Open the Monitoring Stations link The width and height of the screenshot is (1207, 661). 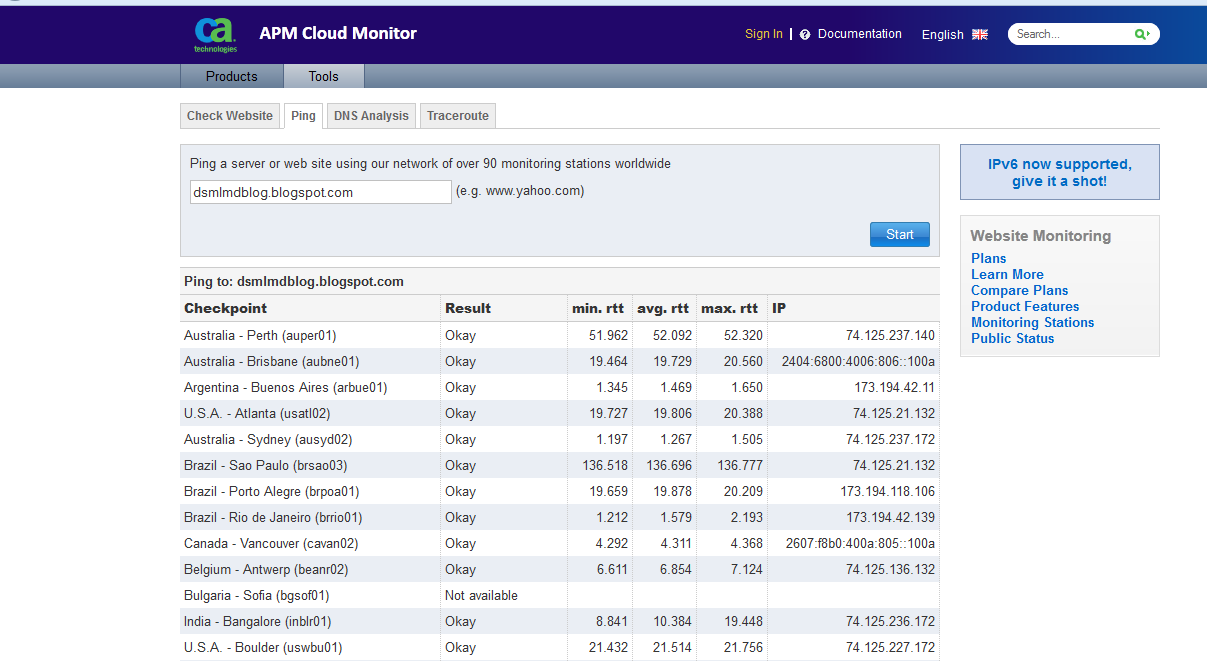pos(1032,322)
